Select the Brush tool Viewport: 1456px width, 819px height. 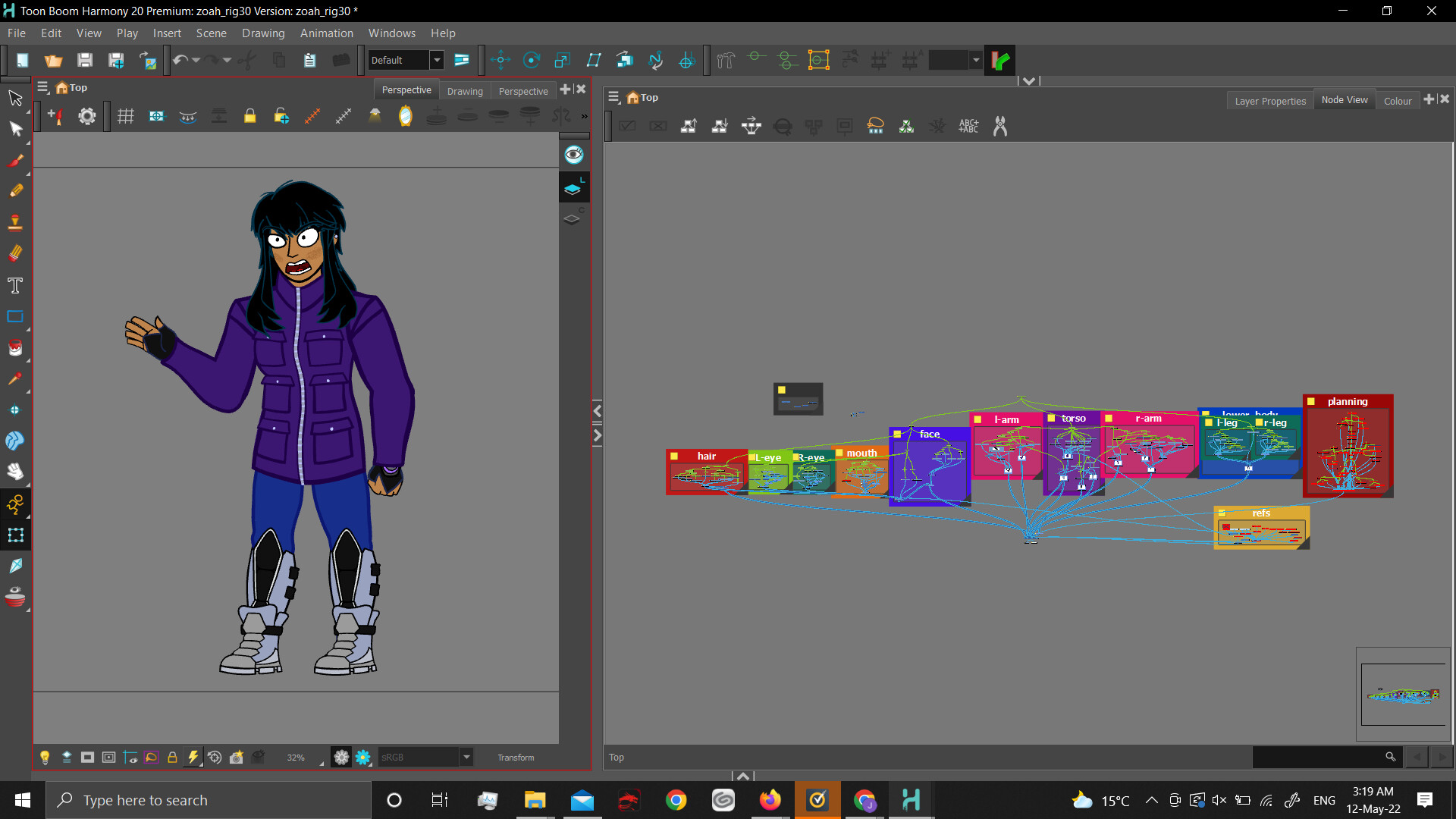point(15,160)
